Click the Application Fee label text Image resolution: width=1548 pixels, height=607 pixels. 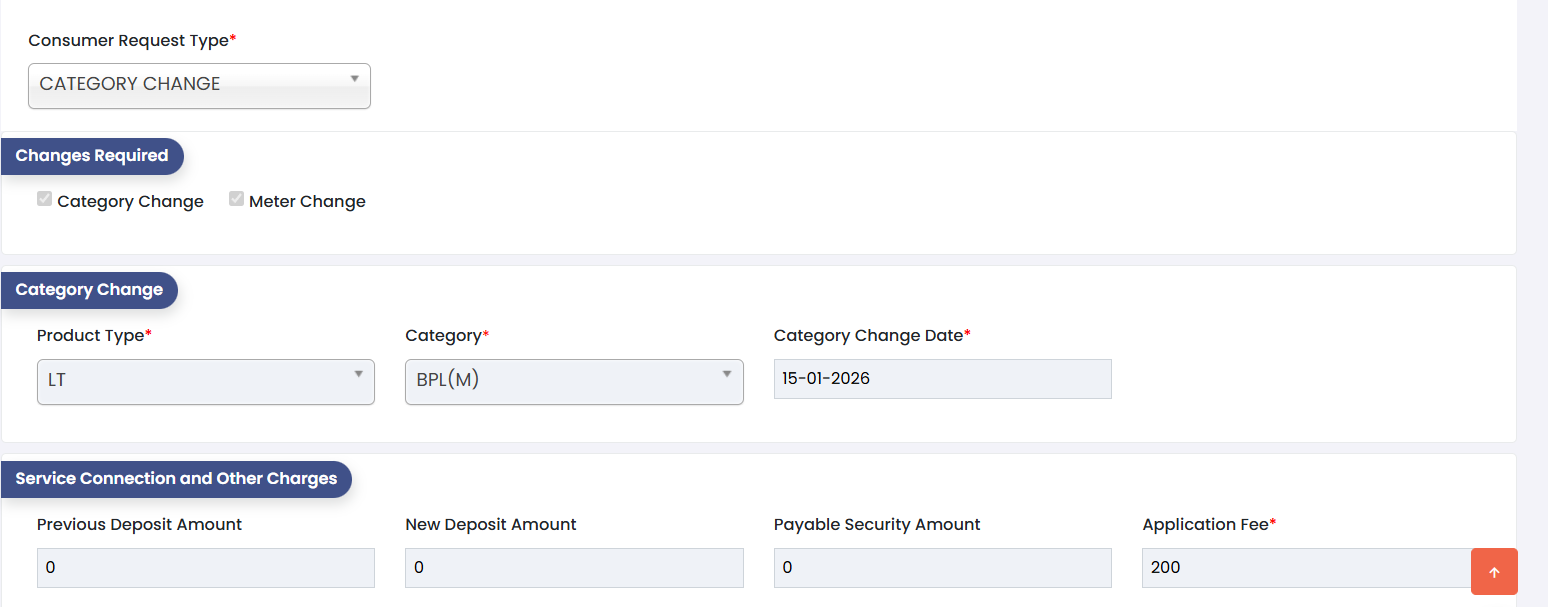(1206, 525)
